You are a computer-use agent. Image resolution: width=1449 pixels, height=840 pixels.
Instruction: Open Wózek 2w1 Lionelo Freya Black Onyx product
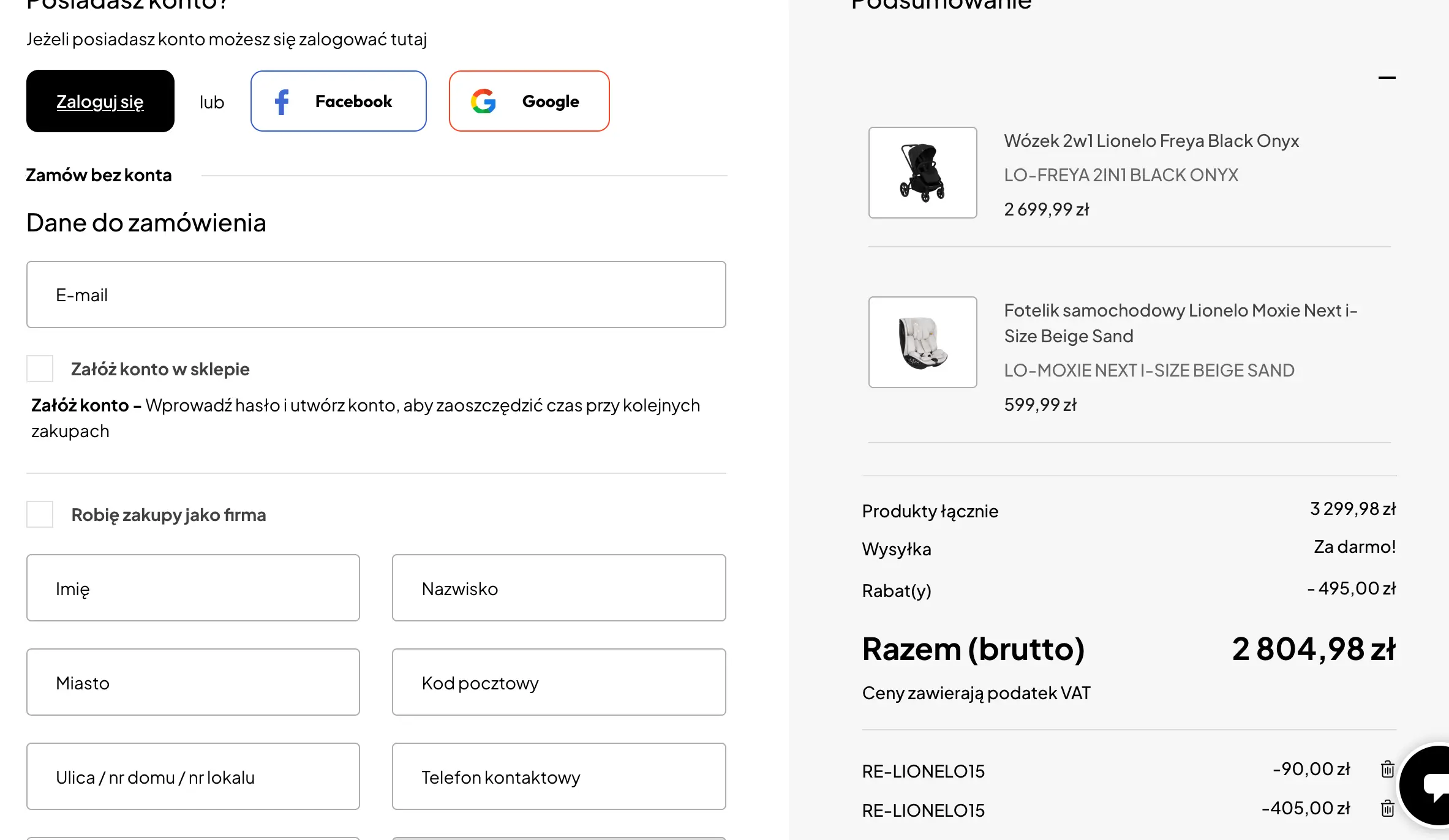(1151, 141)
